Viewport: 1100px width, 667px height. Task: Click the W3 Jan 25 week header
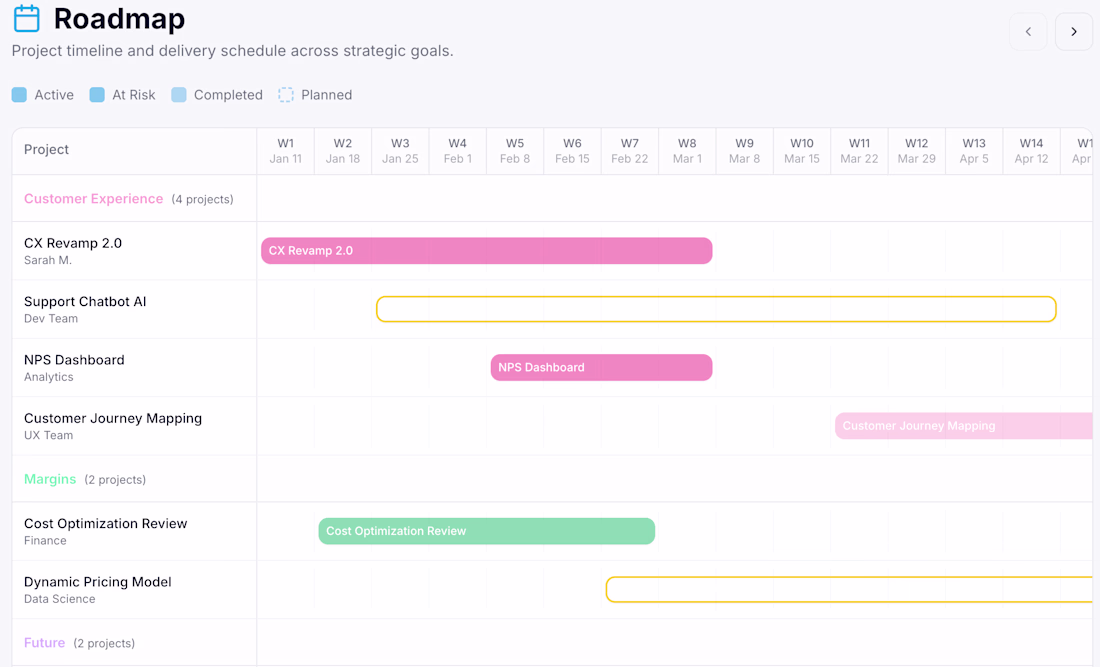(x=400, y=151)
